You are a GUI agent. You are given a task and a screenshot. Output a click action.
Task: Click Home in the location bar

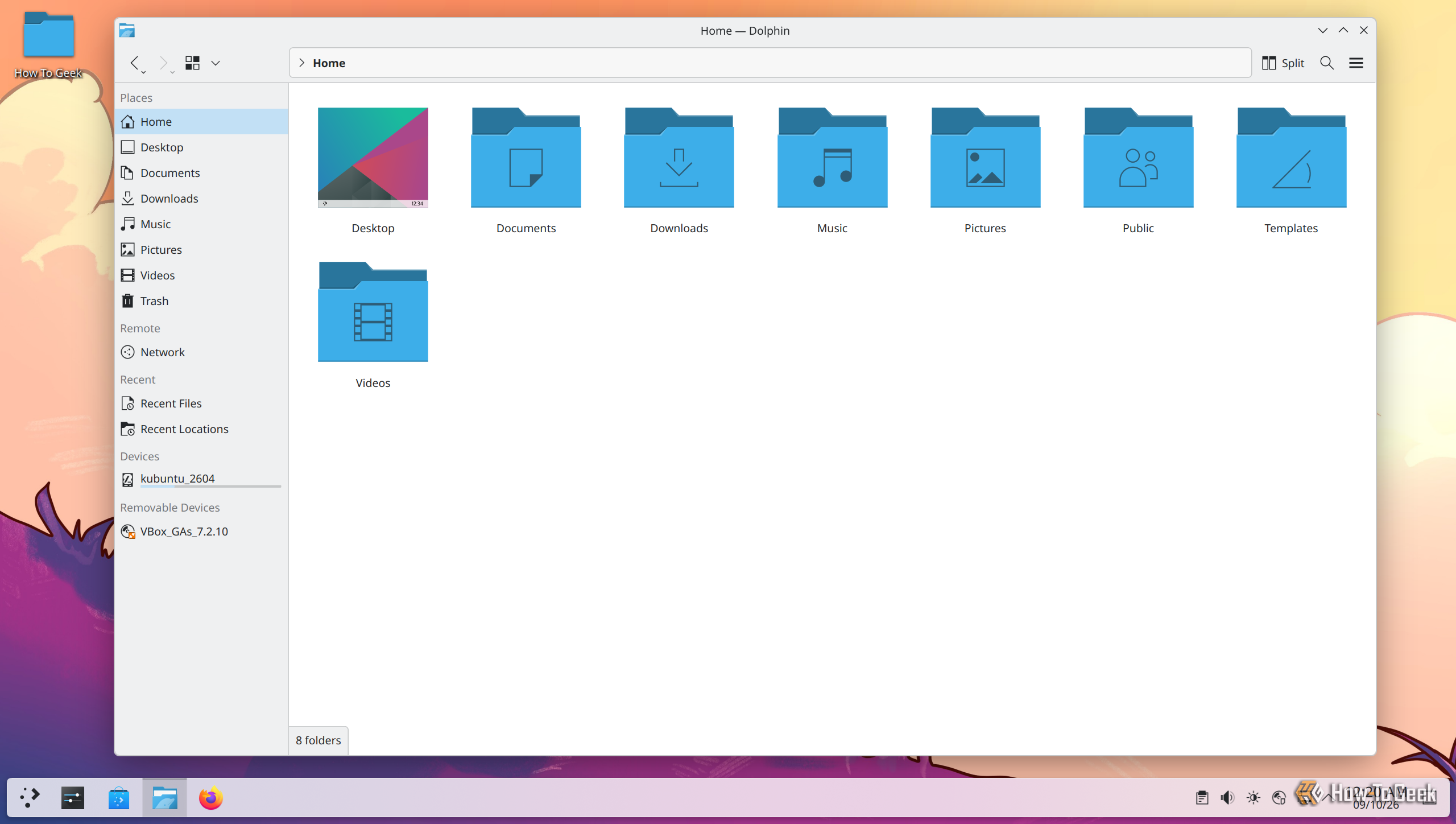[x=329, y=63]
